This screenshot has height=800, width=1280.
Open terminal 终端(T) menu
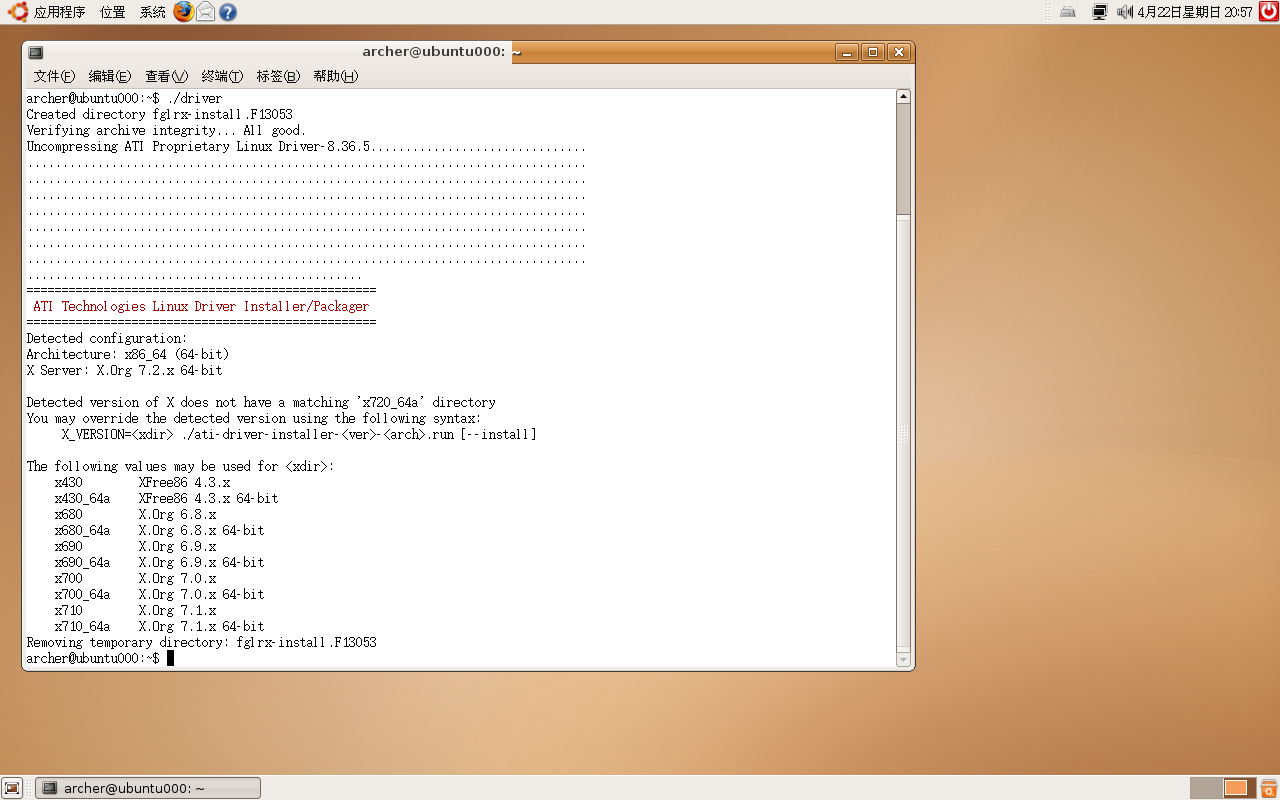point(222,76)
